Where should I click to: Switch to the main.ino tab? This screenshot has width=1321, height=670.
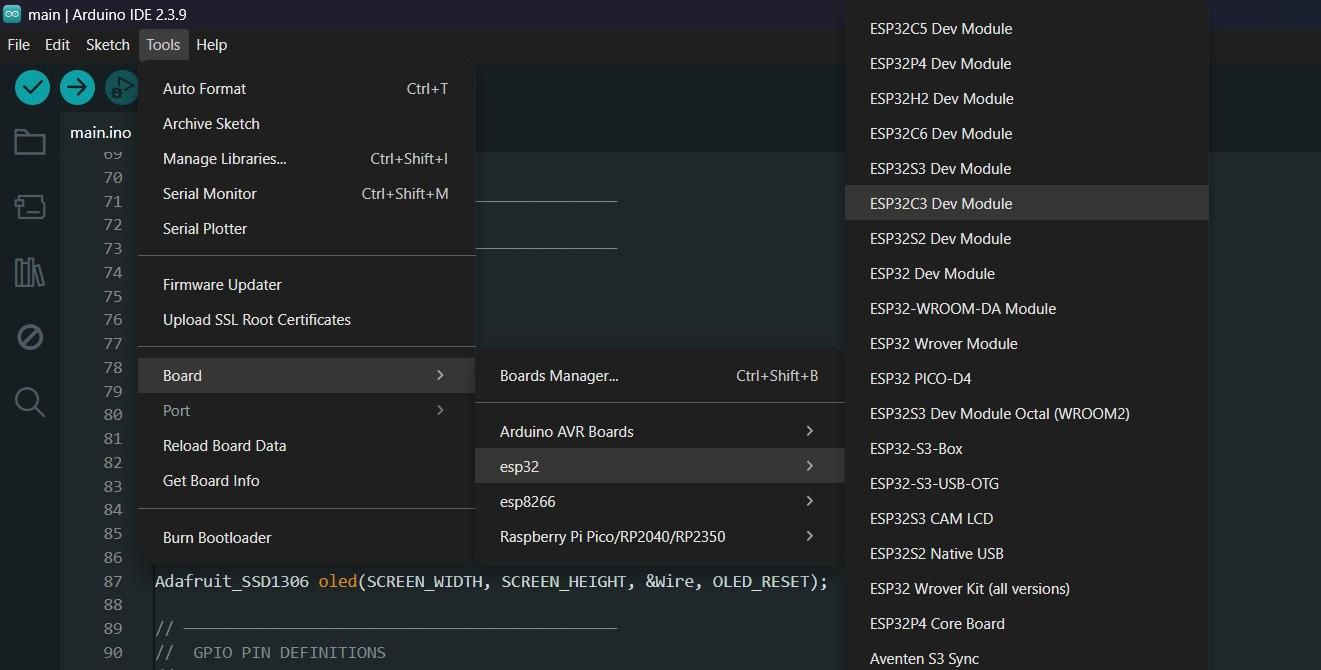(100, 132)
